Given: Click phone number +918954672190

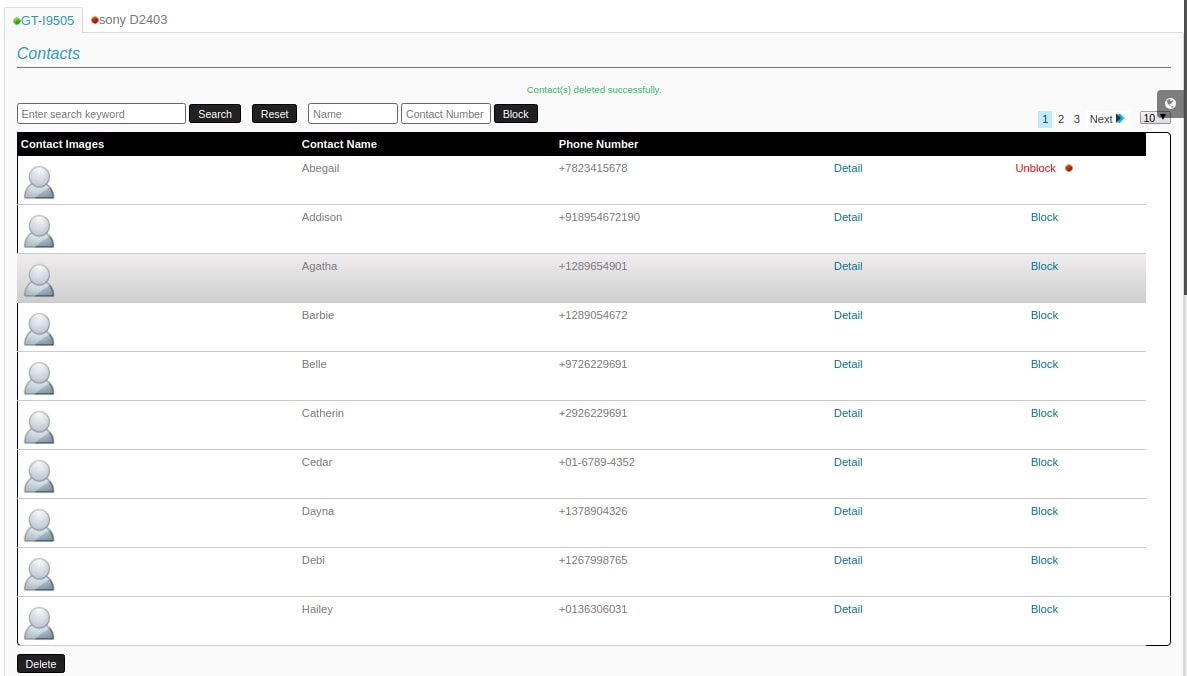Looking at the screenshot, I should [599, 217].
